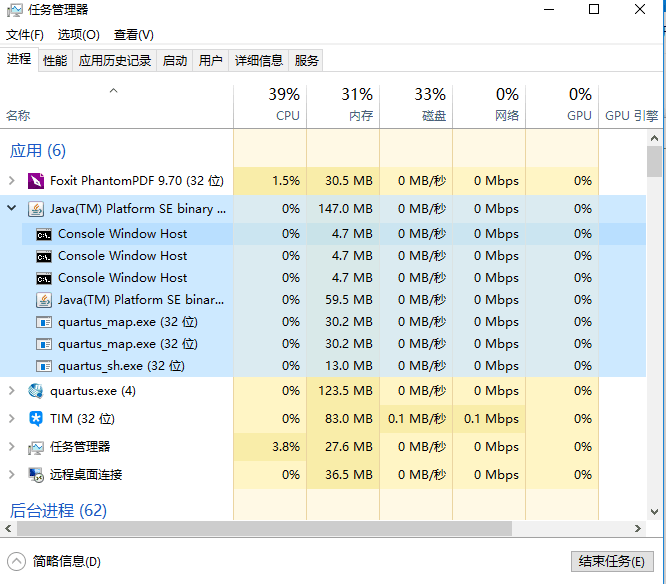Viewport: 666px width, 584px height.
Task: Expand the 任务管理器 process group
Action: point(12,447)
